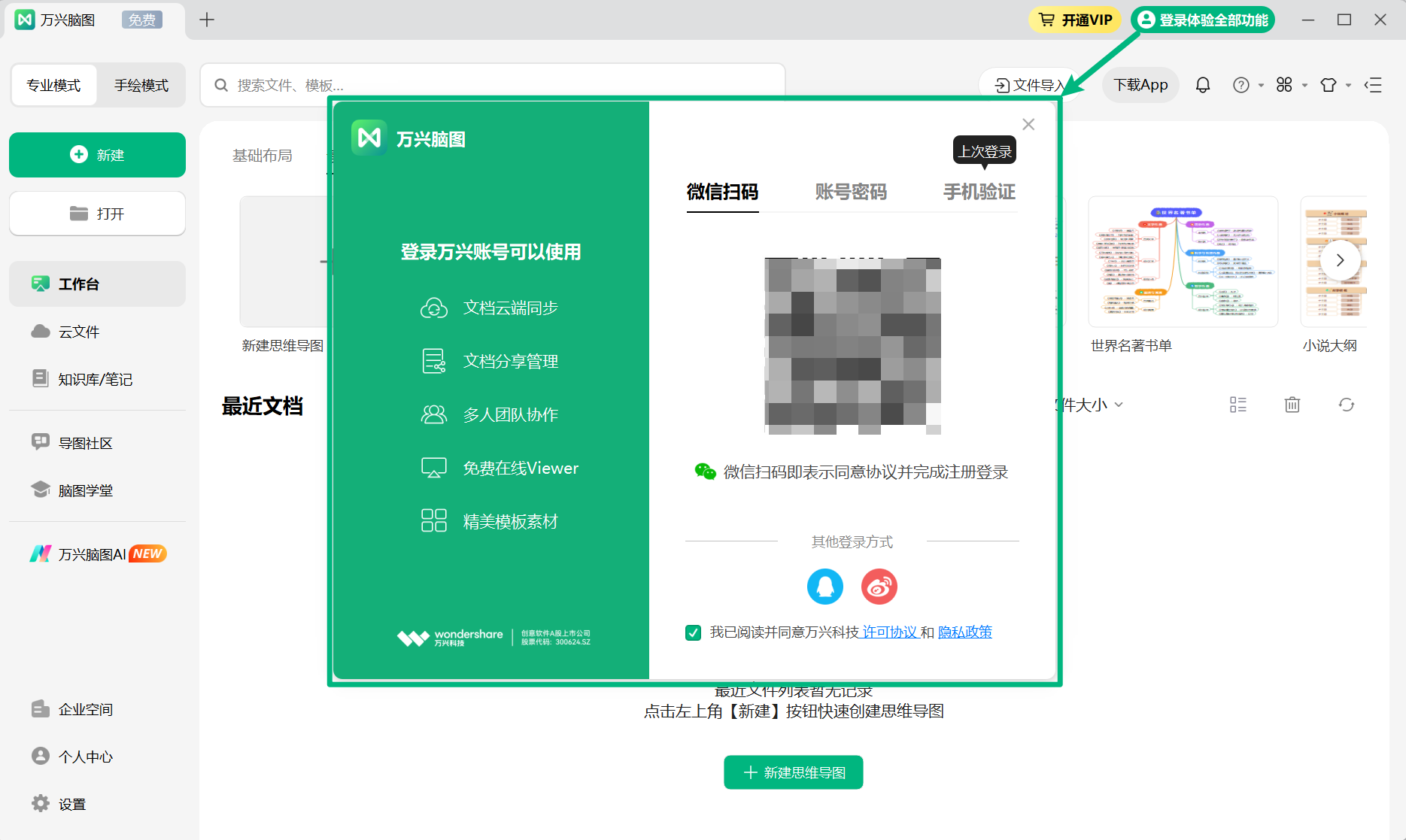Click the WeChat QR code image
Image resolution: width=1406 pixels, height=840 pixels.
(852, 346)
